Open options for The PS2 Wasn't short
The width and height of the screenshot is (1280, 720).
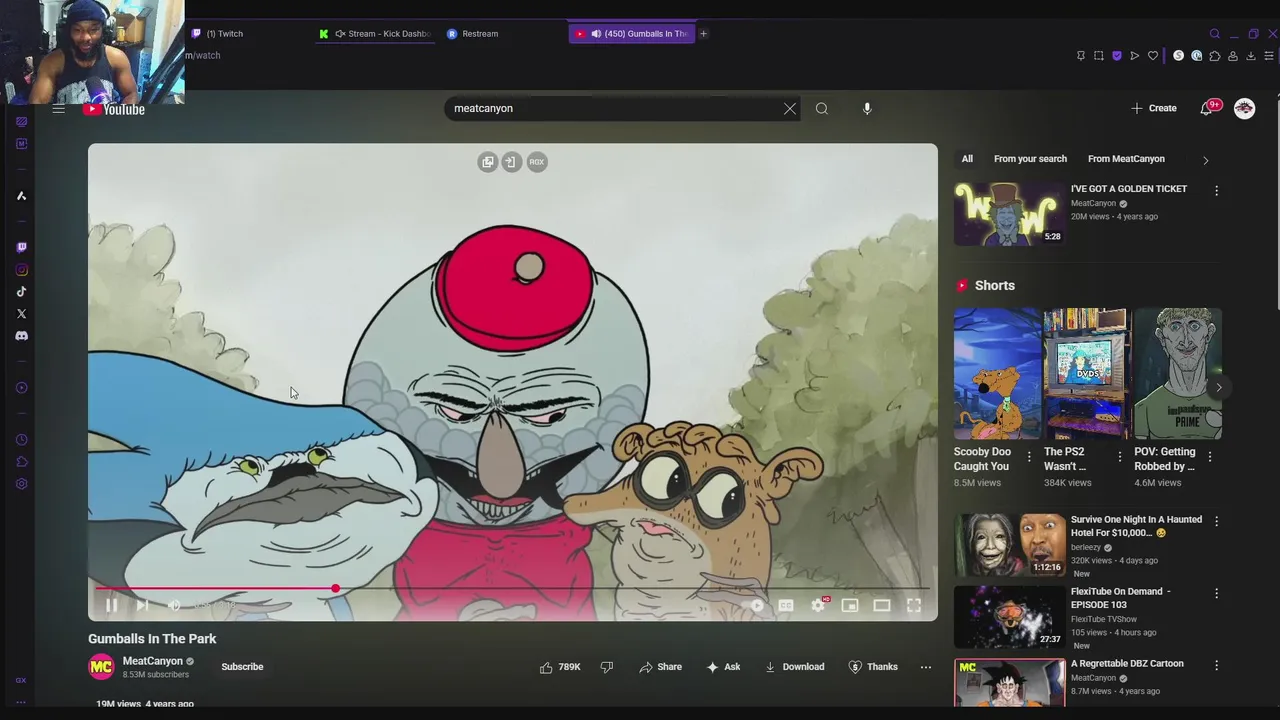coord(1119,457)
